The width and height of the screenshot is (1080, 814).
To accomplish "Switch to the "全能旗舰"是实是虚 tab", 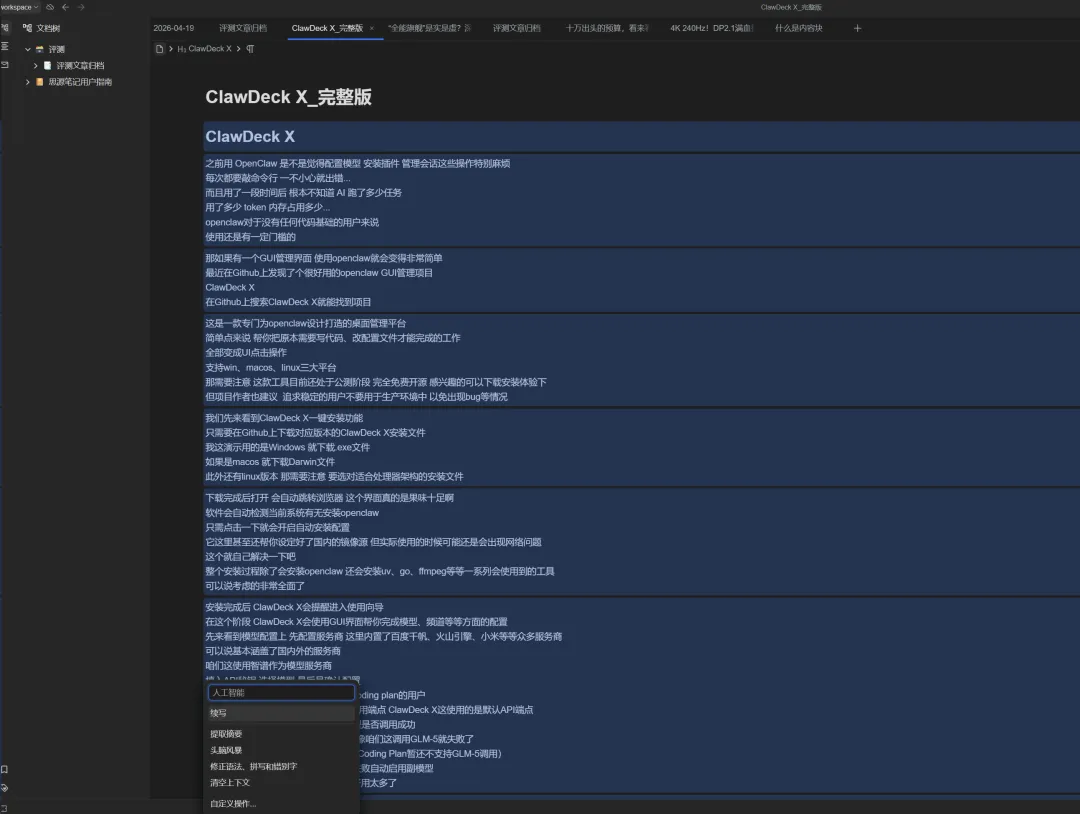I will tap(429, 28).
